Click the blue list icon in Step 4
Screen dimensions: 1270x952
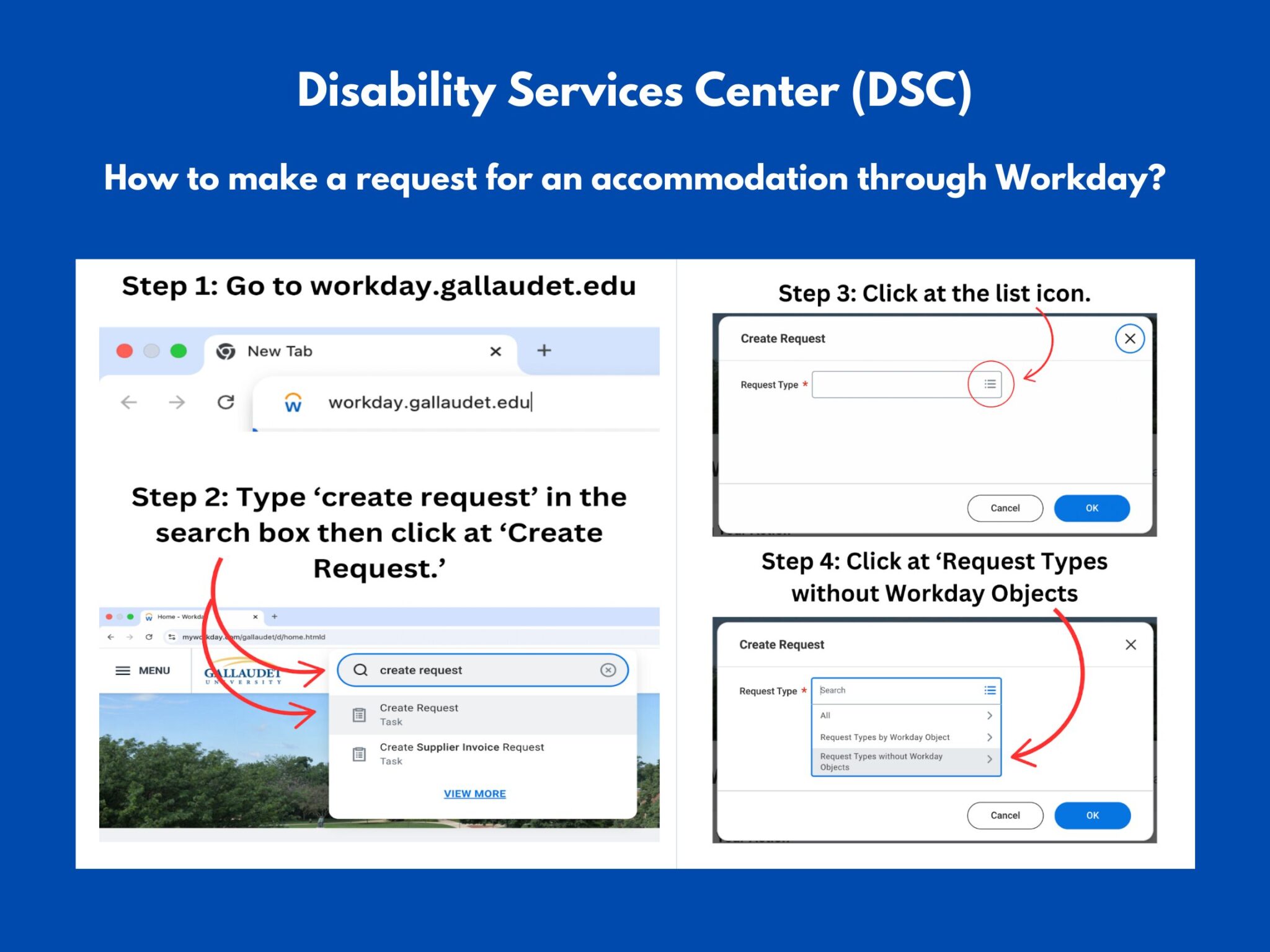(x=990, y=690)
